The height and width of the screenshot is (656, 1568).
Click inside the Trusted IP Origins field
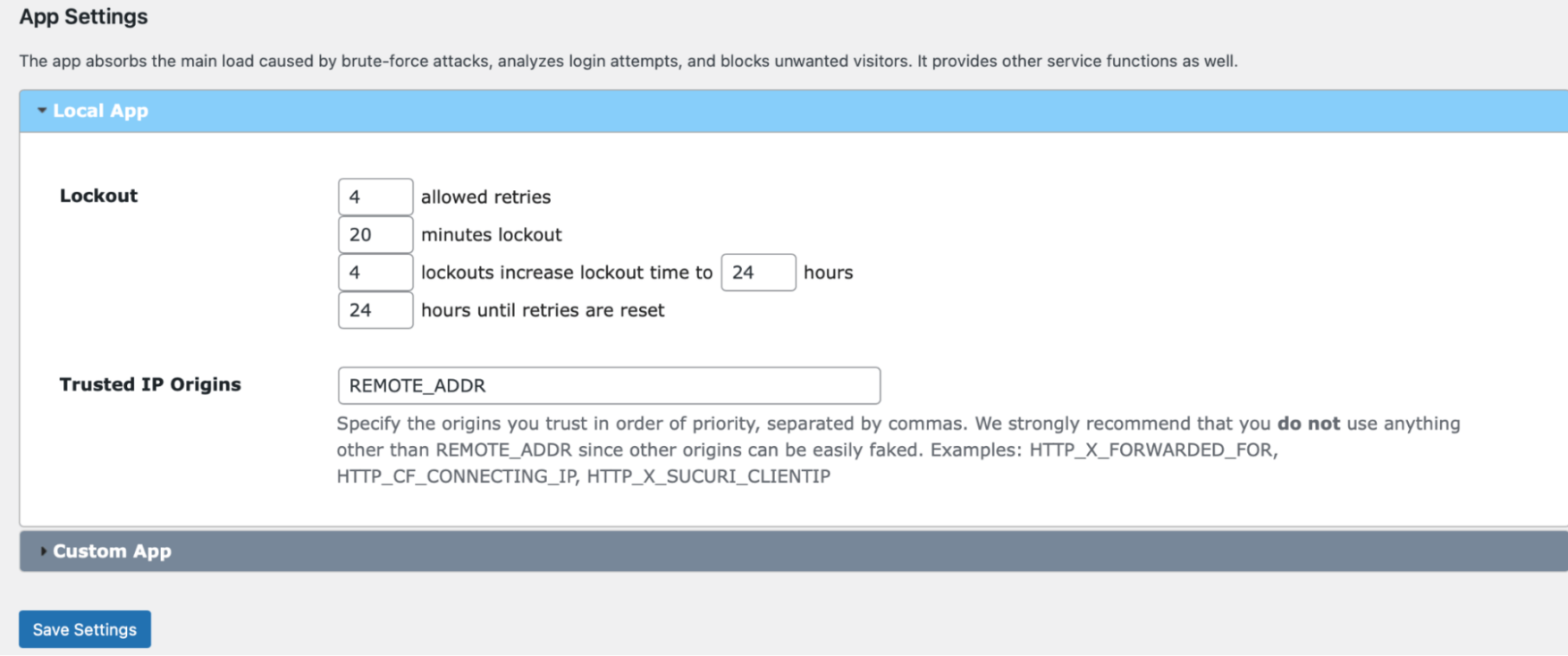pos(608,385)
